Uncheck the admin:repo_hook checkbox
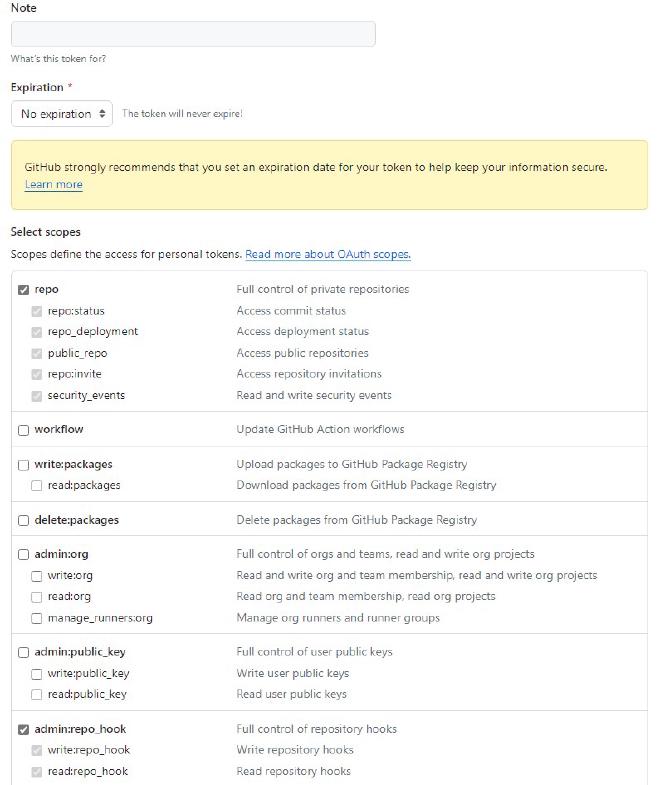This screenshot has height=785, width=660. pos(24,730)
